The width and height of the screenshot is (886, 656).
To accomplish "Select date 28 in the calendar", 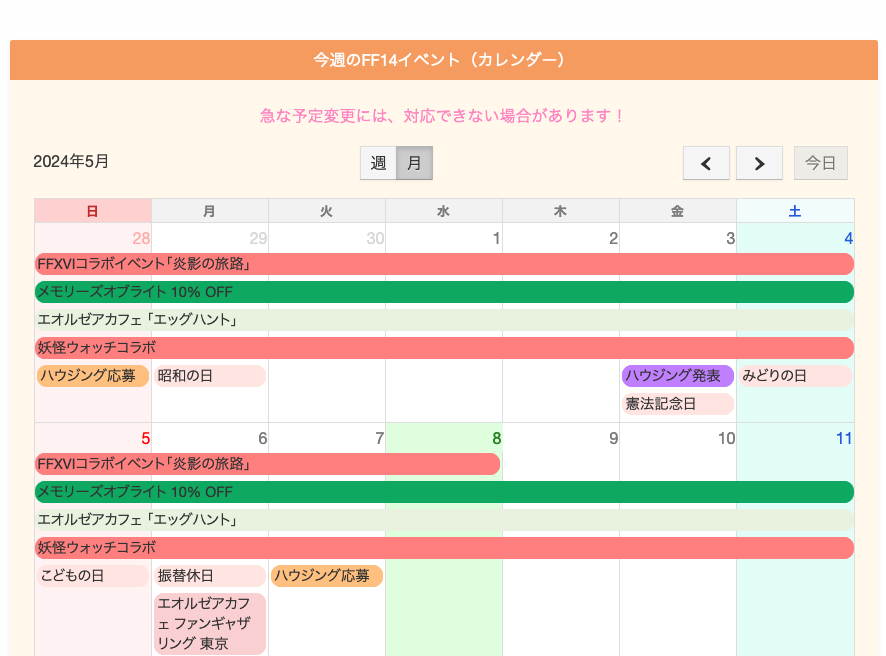I will [x=141, y=238].
